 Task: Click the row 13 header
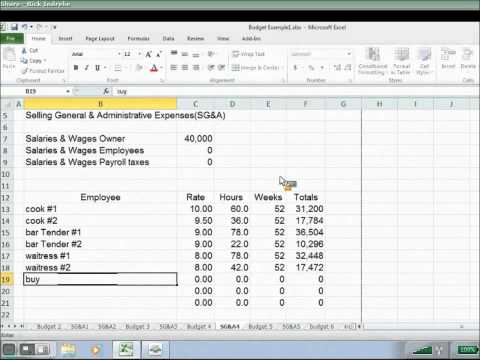6,209
